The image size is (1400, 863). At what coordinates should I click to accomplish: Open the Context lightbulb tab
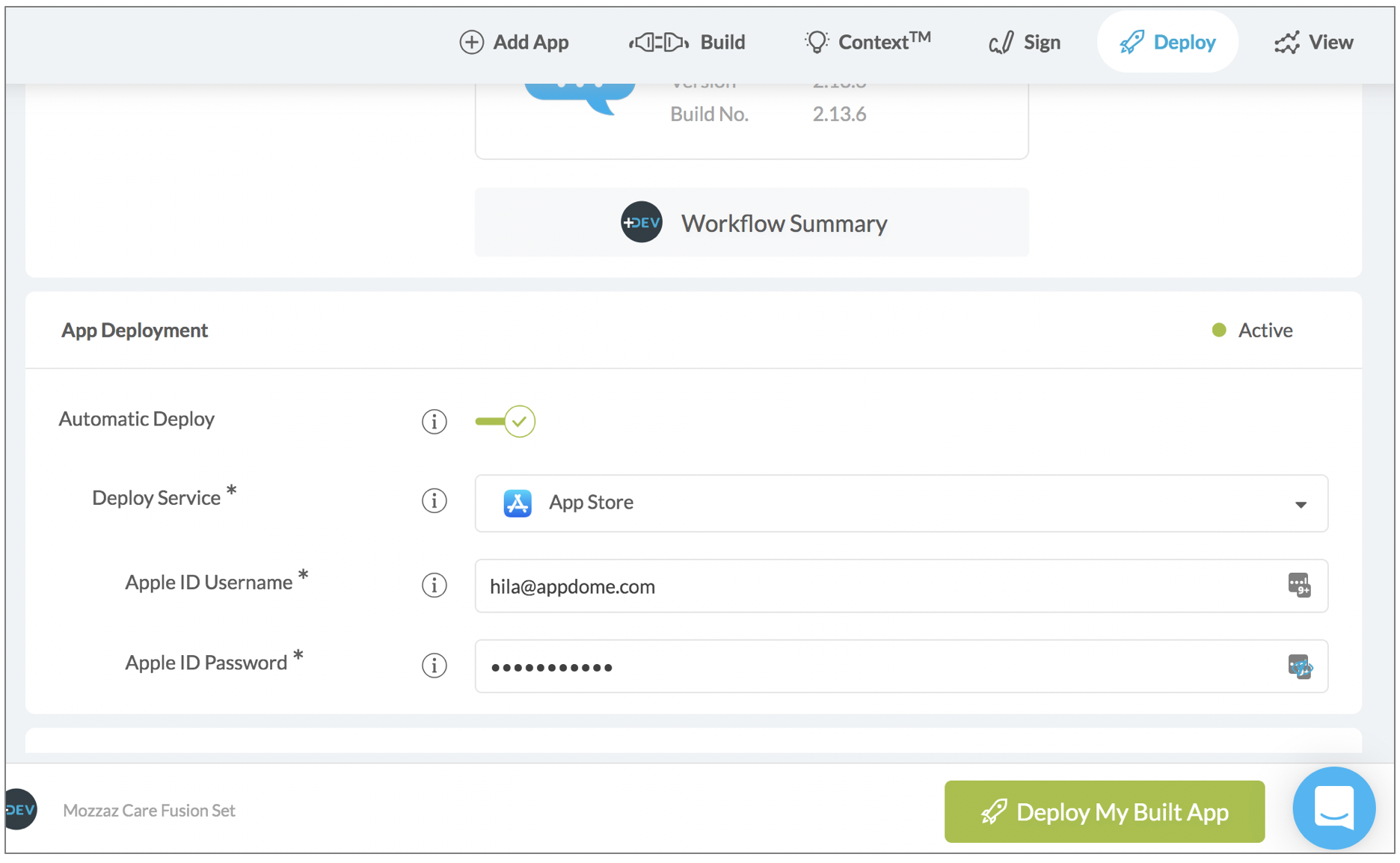868,42
